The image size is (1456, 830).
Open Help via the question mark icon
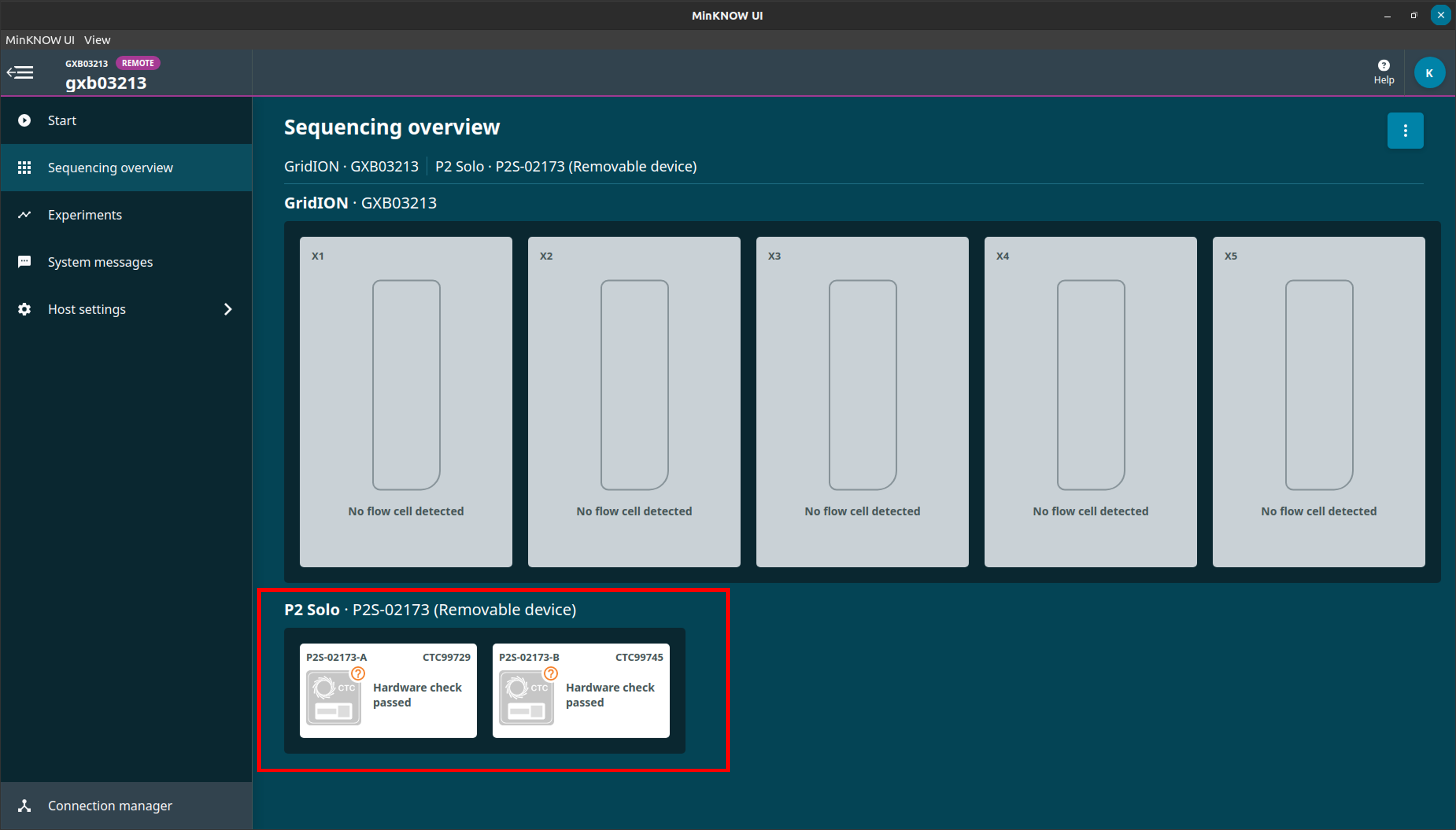click(1384, 65)
